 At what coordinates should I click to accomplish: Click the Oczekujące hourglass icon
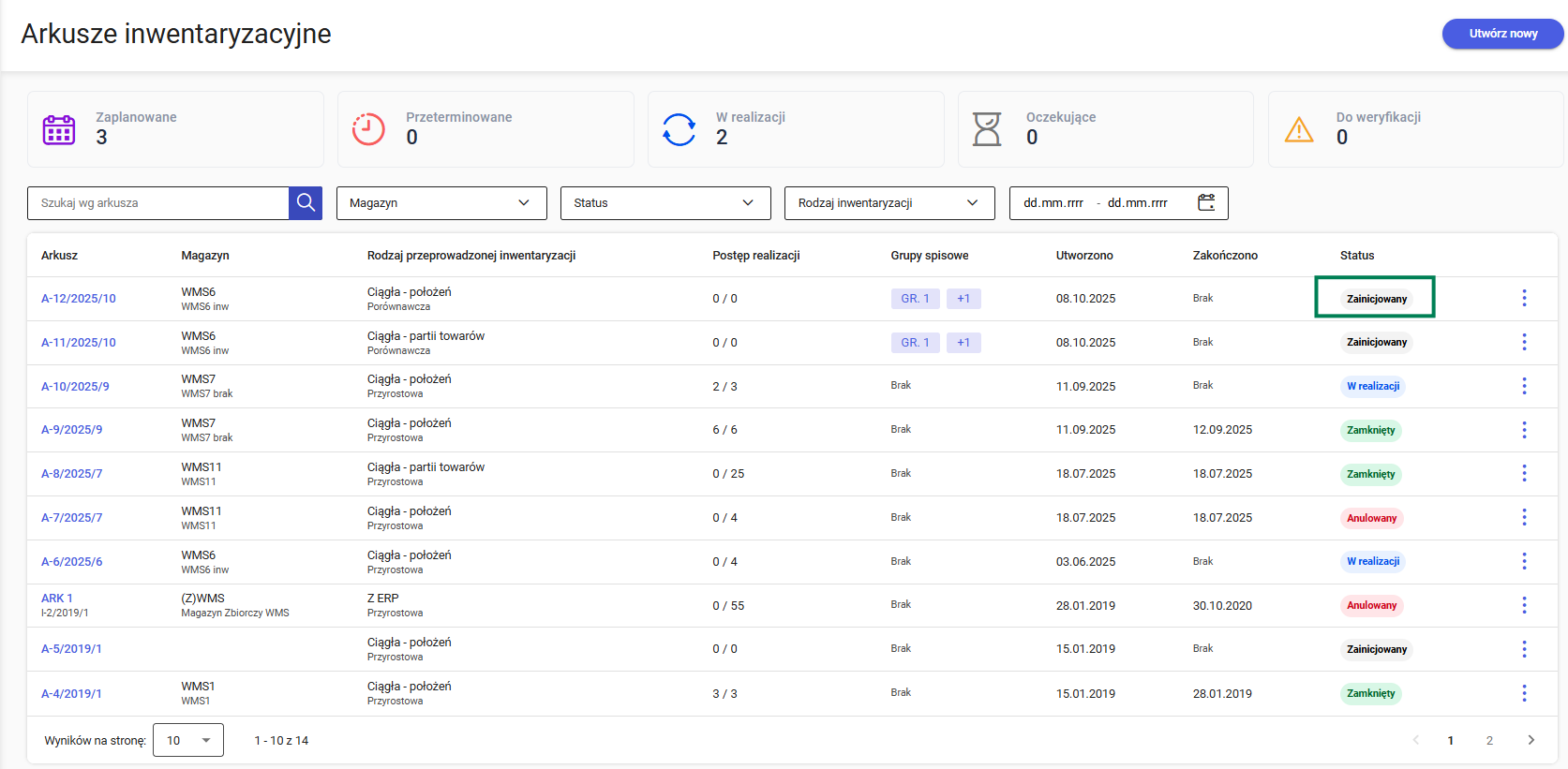[x=987, y=129]
